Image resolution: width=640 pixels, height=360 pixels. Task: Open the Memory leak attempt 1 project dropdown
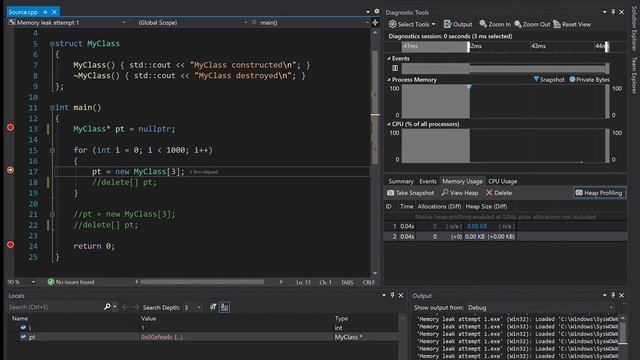tap(67, 23)
